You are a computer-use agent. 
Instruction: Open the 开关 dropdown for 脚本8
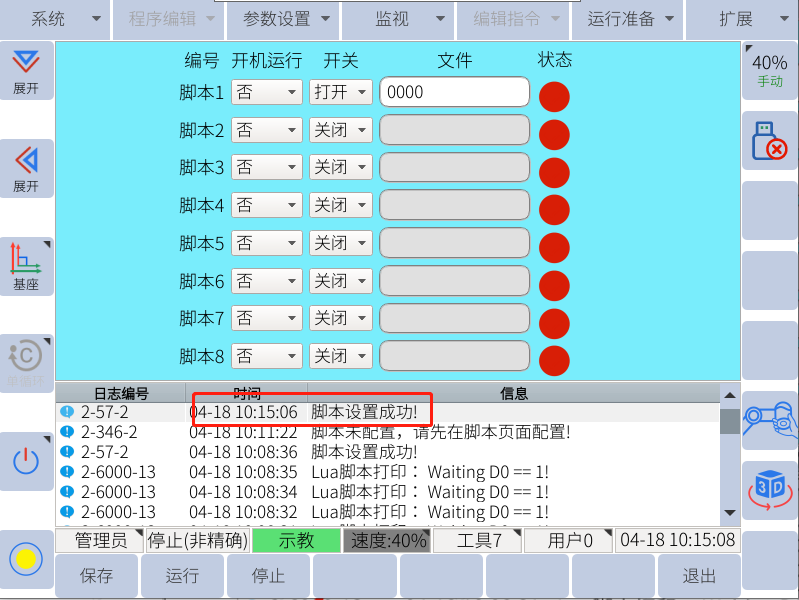[340, 356]
